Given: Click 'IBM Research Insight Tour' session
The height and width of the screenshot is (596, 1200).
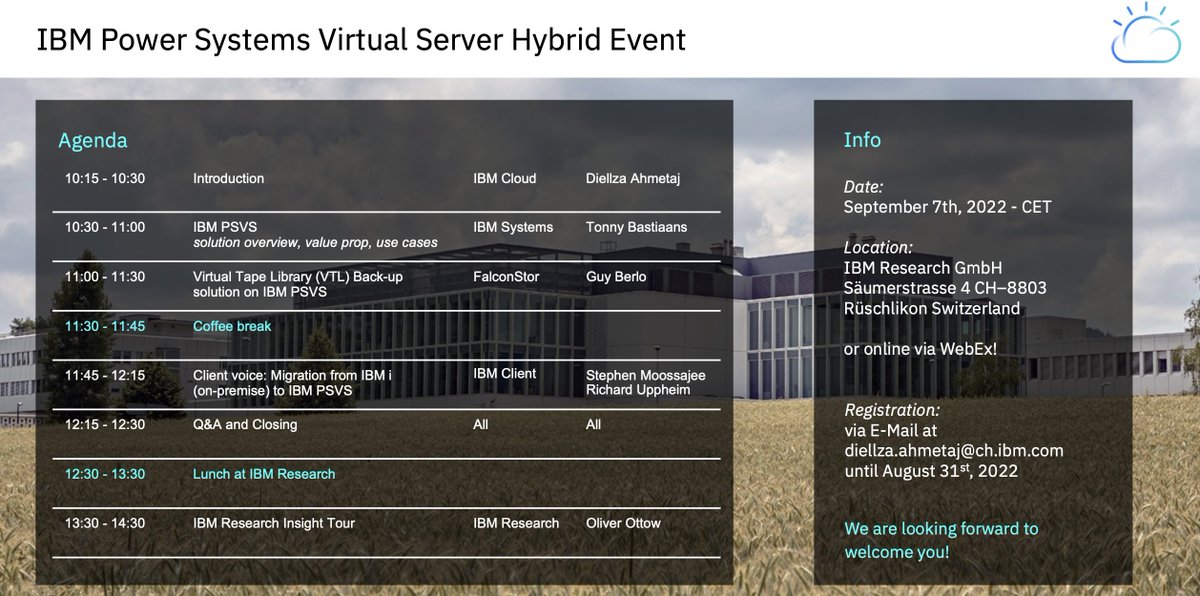Looking at the screenshot, I should 274,523.
